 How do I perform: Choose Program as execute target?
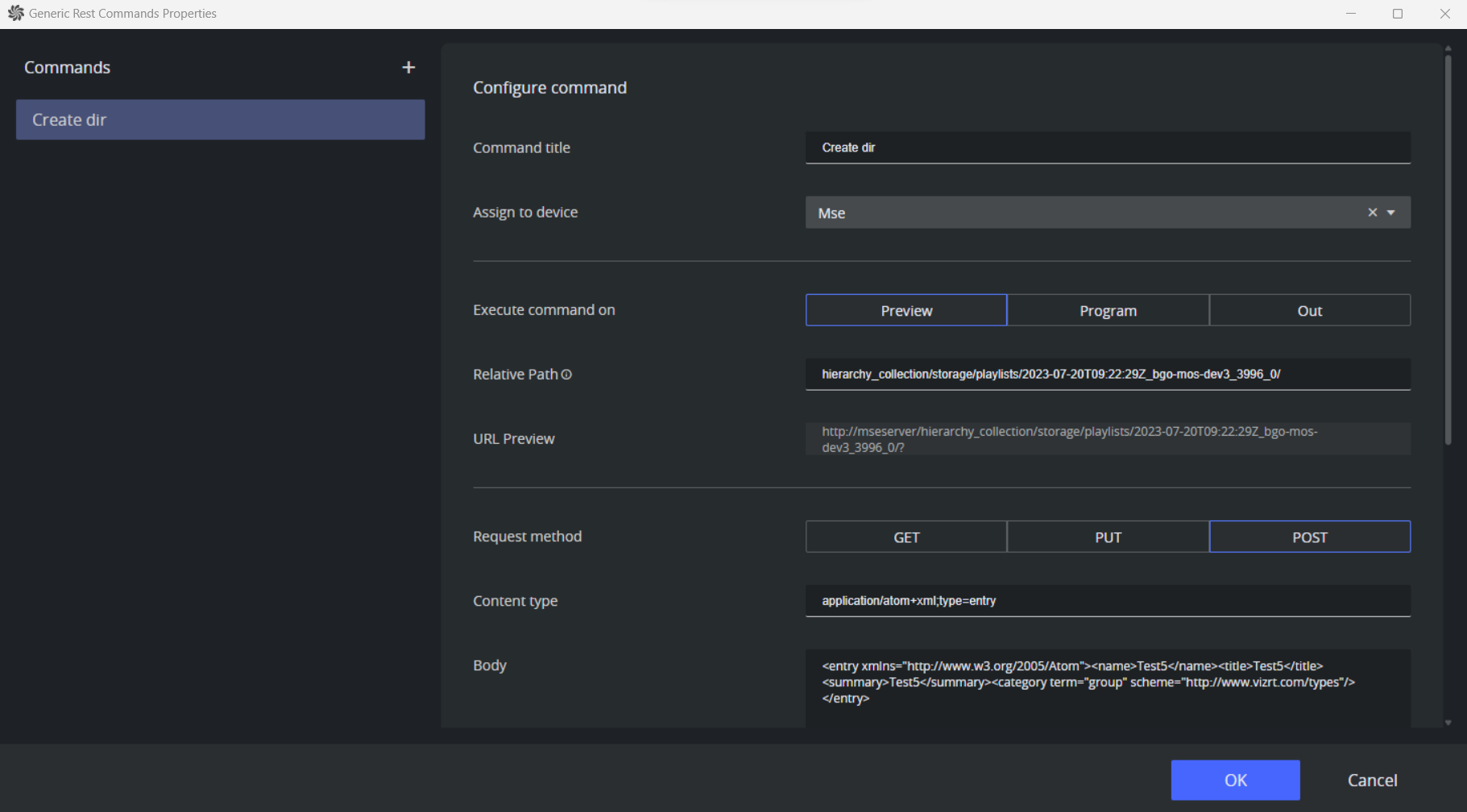(1108, 311)
